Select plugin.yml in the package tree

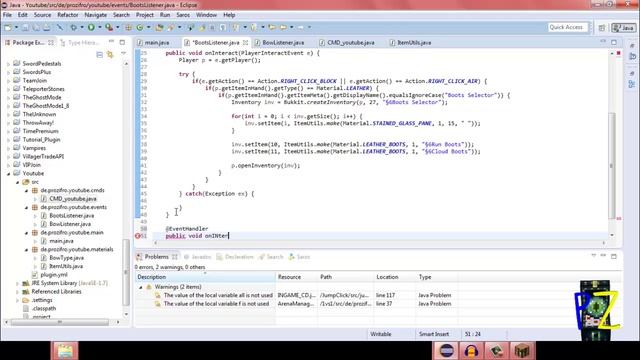click(54, 275)
